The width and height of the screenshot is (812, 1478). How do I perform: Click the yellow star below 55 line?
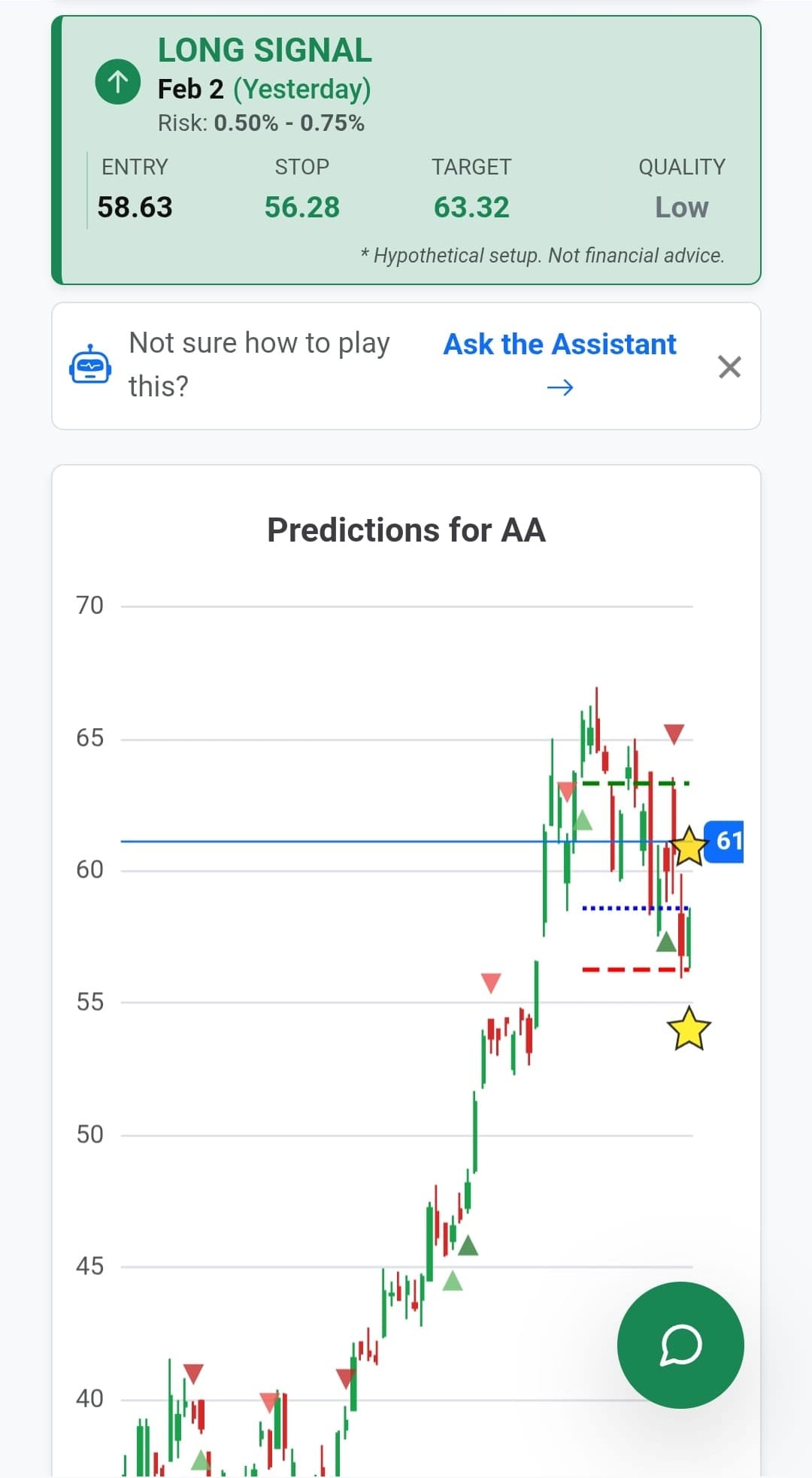tap(688, 1029)
